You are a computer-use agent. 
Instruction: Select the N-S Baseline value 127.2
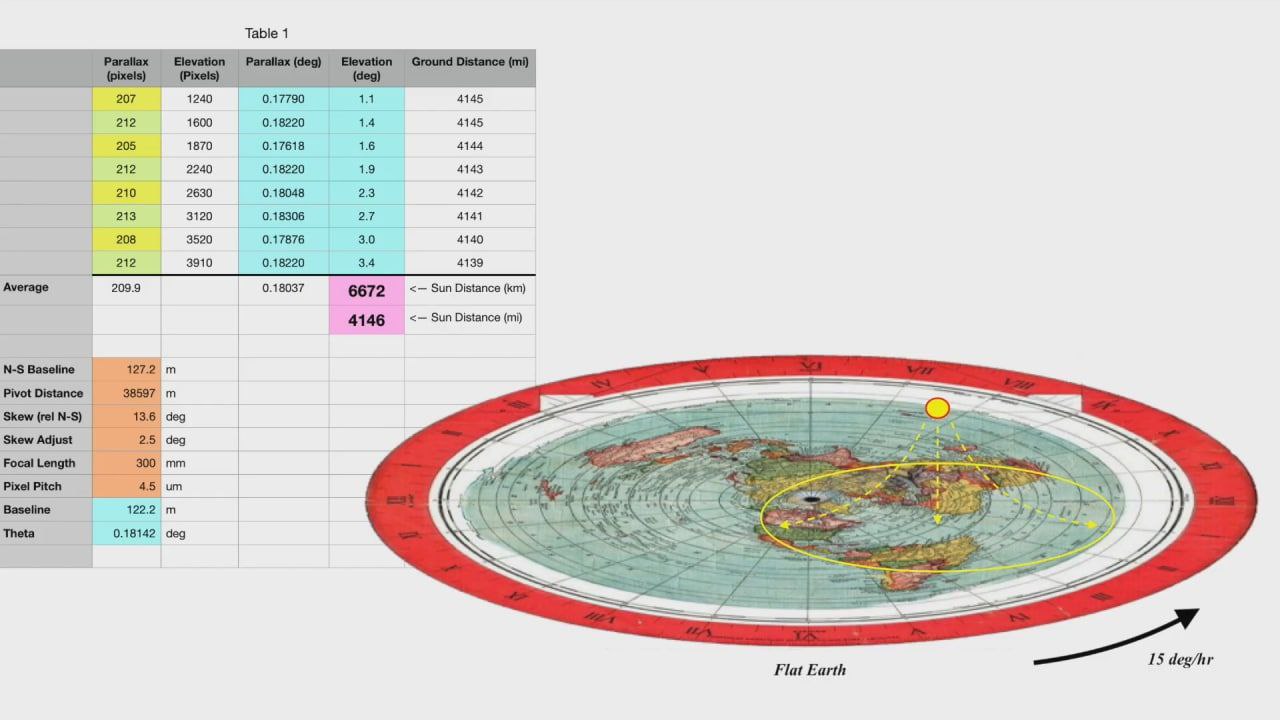click(x=126, y=369)
